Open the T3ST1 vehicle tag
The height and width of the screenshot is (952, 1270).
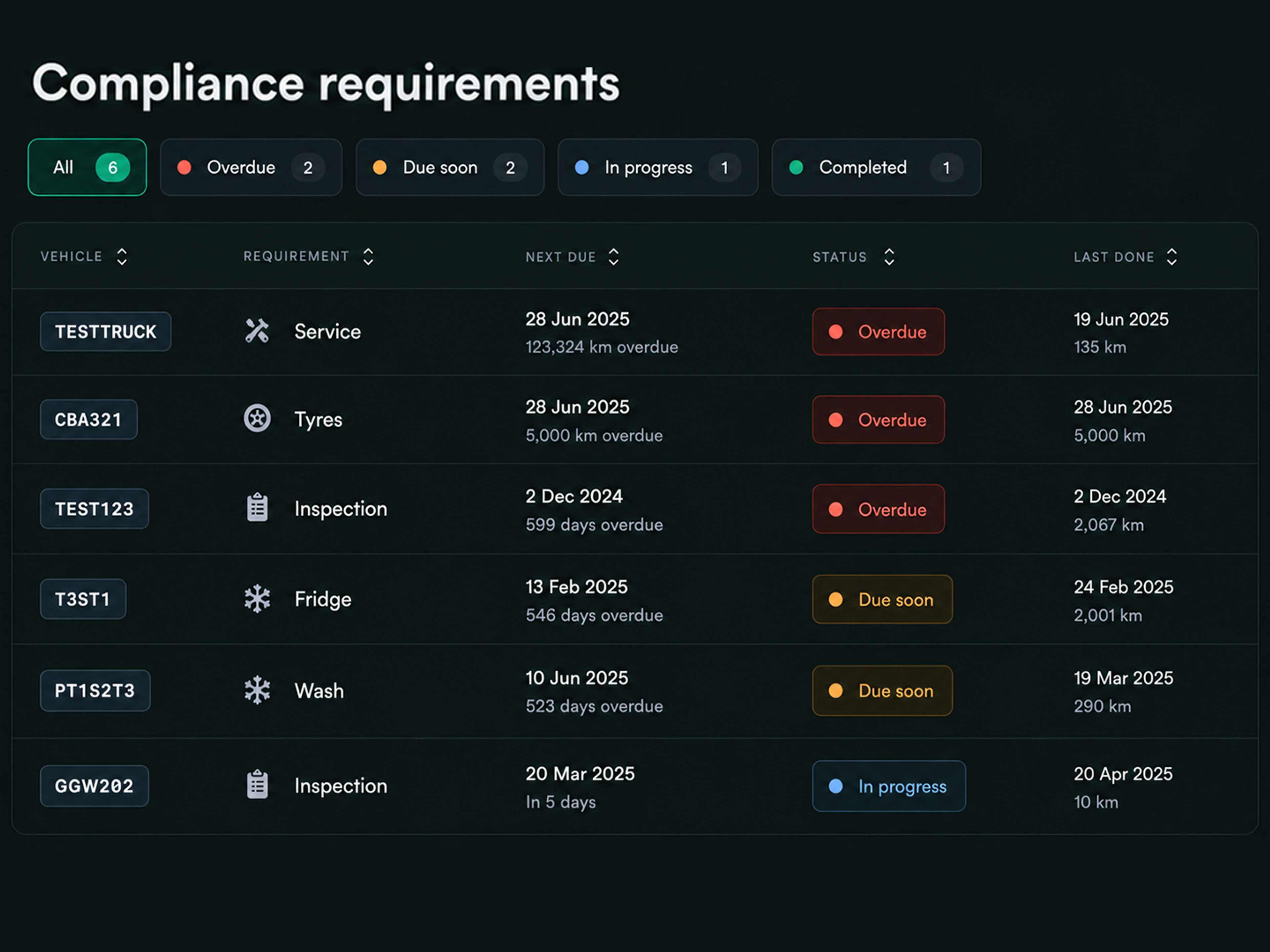(x=83, y=599)
